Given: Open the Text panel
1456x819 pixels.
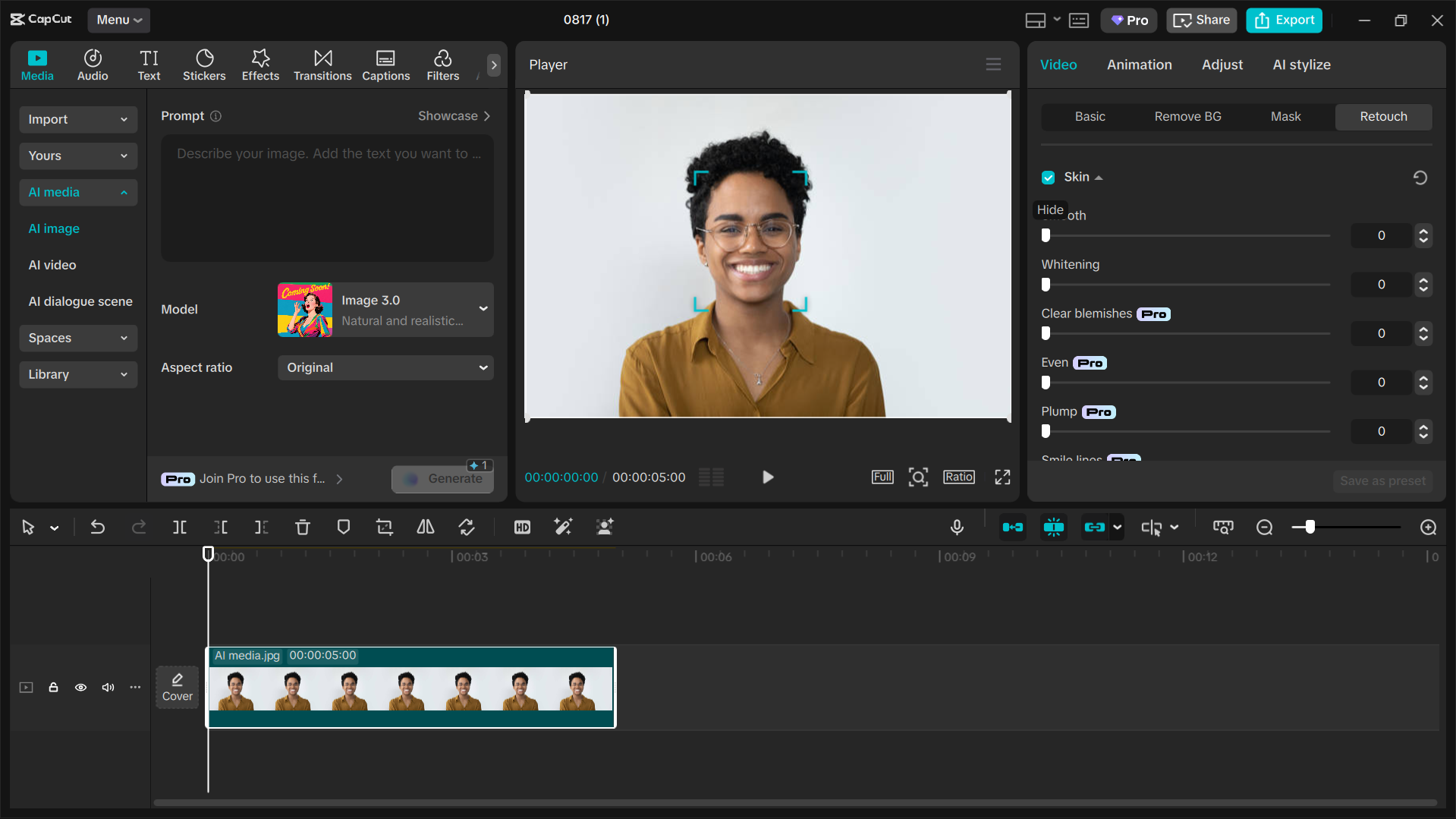Looking at the screenshot, I should point(149,65).
